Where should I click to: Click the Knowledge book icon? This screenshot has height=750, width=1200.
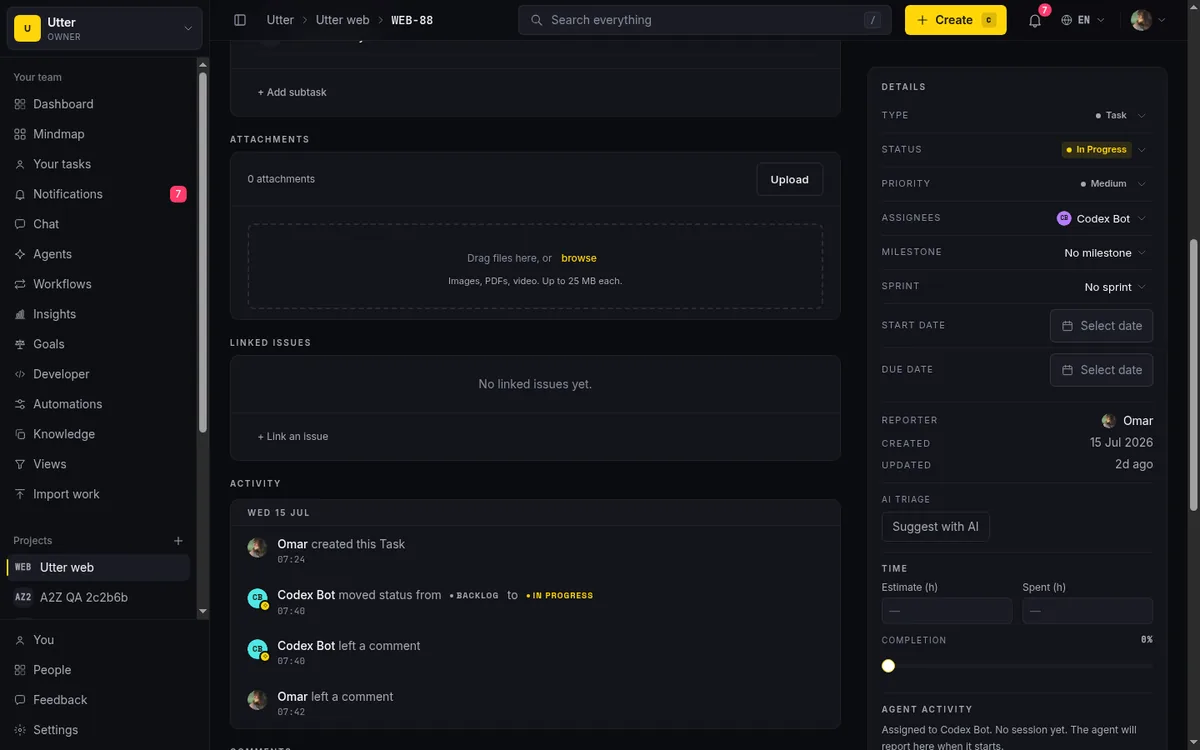click(20, 434)
